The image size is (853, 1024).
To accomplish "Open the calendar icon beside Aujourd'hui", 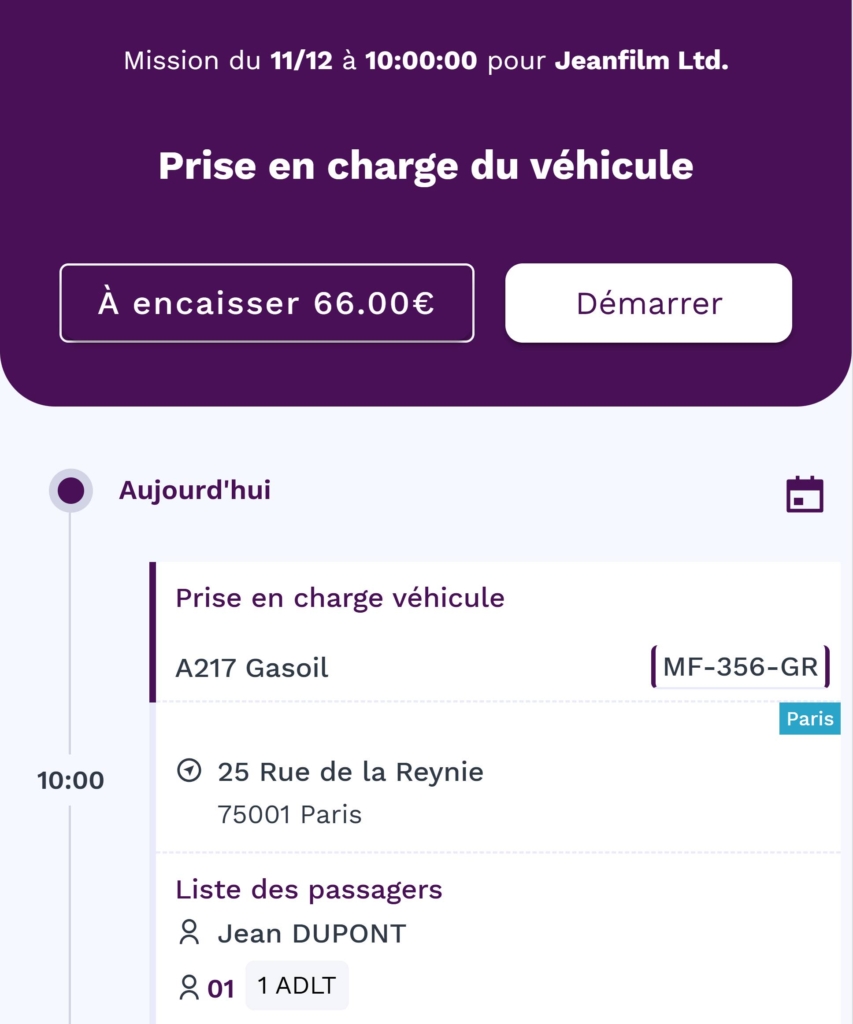I will (804, 494).
